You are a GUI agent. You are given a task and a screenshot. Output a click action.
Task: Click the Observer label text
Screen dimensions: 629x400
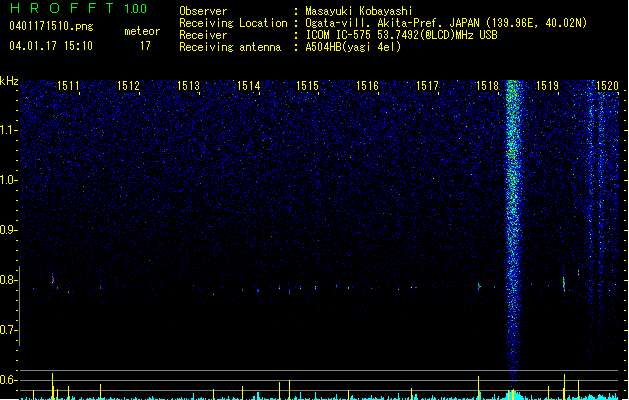(x=203, y=11)
